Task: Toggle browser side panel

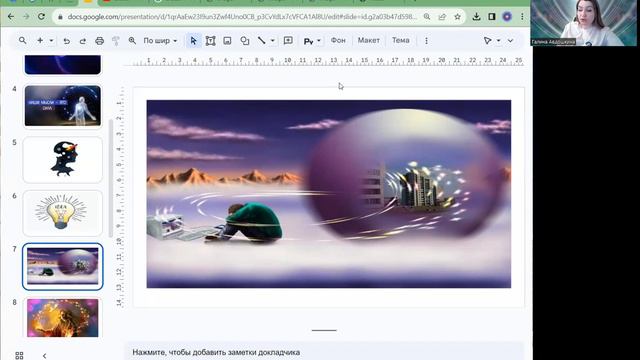Action: coord(492,17)
